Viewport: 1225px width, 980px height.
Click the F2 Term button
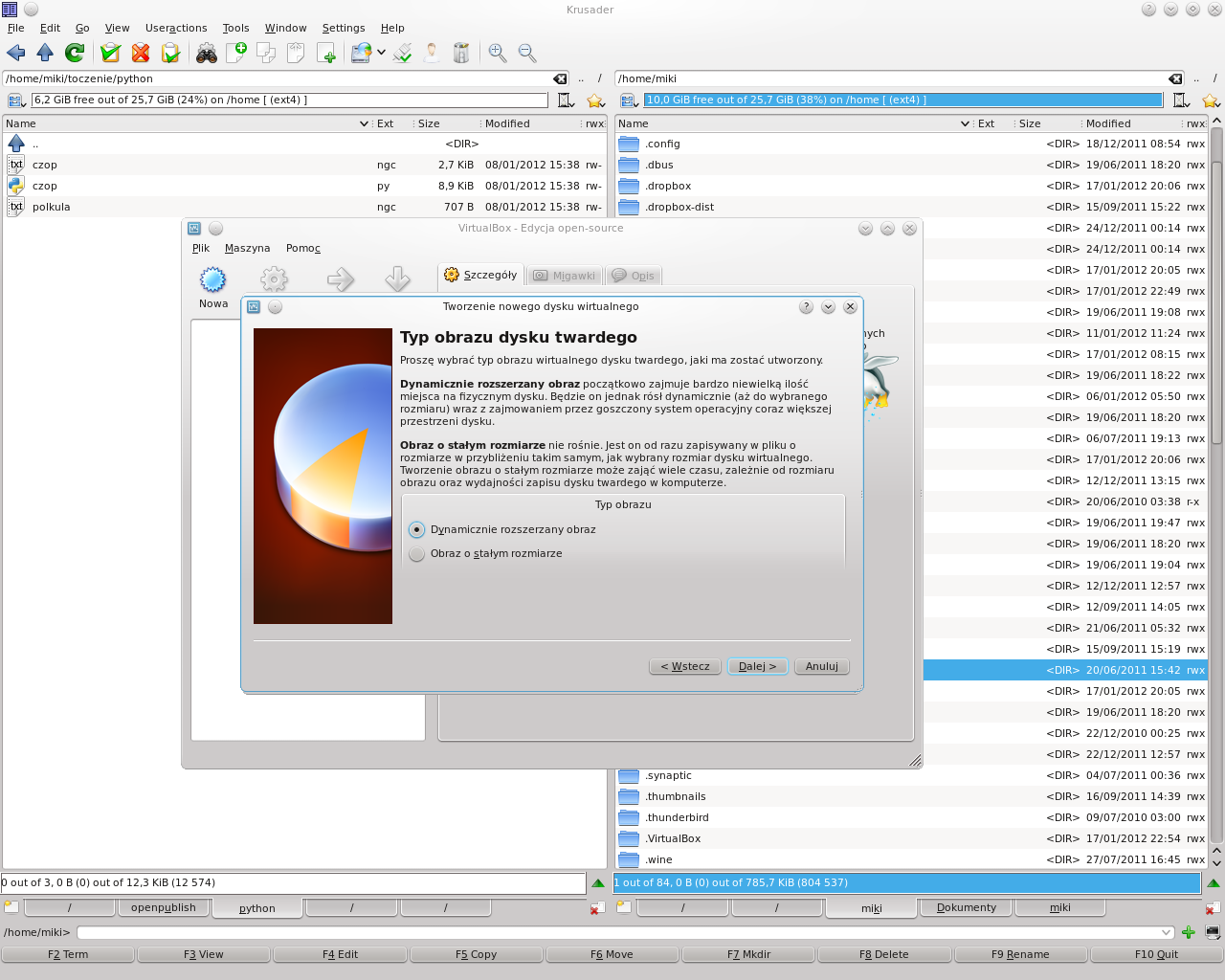tap(68, 954)
